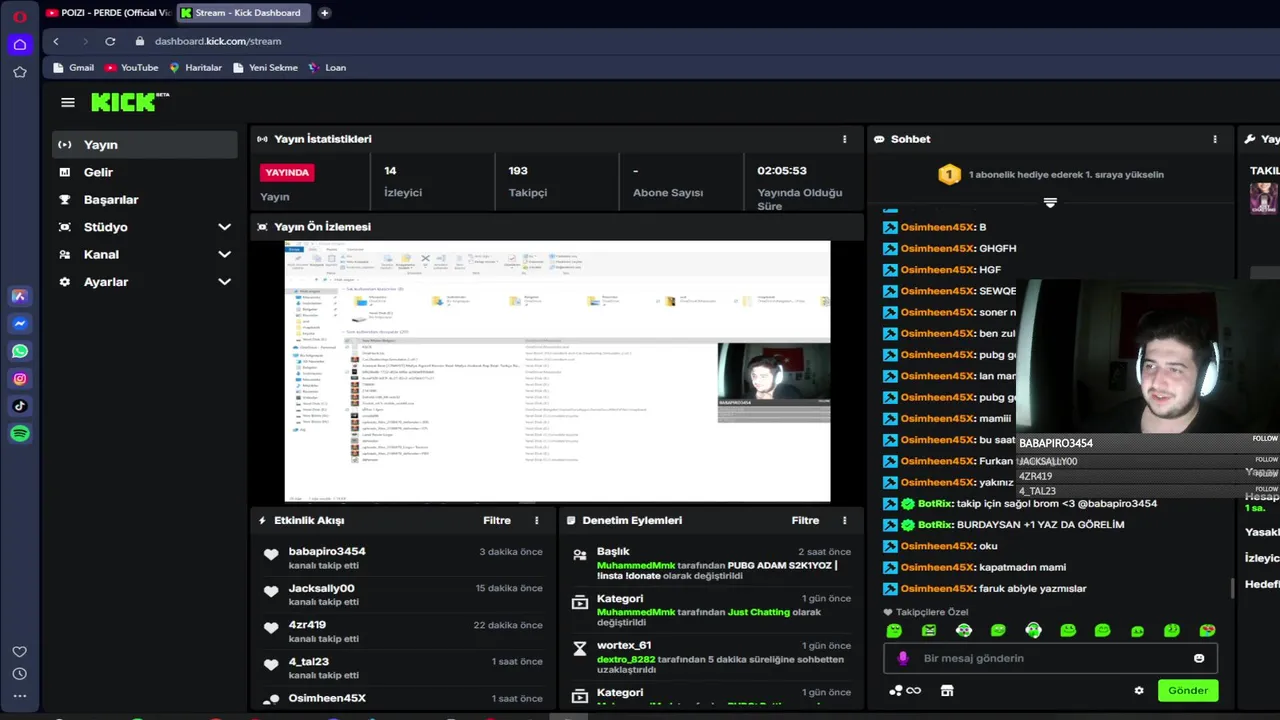Open three-dot menu of Denetim Eylemleri panel
The height and width of the screenshot is (720, 1280).
pos(844,520)
